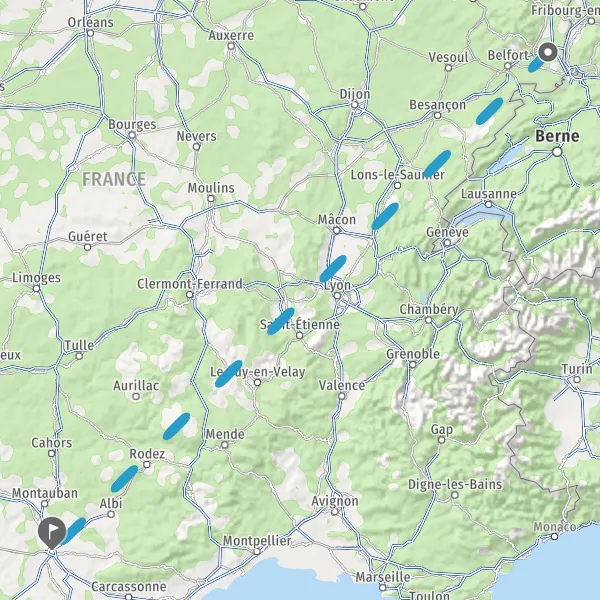
Task: Click the blue route dash near Besançon
Action: point(489,111)
